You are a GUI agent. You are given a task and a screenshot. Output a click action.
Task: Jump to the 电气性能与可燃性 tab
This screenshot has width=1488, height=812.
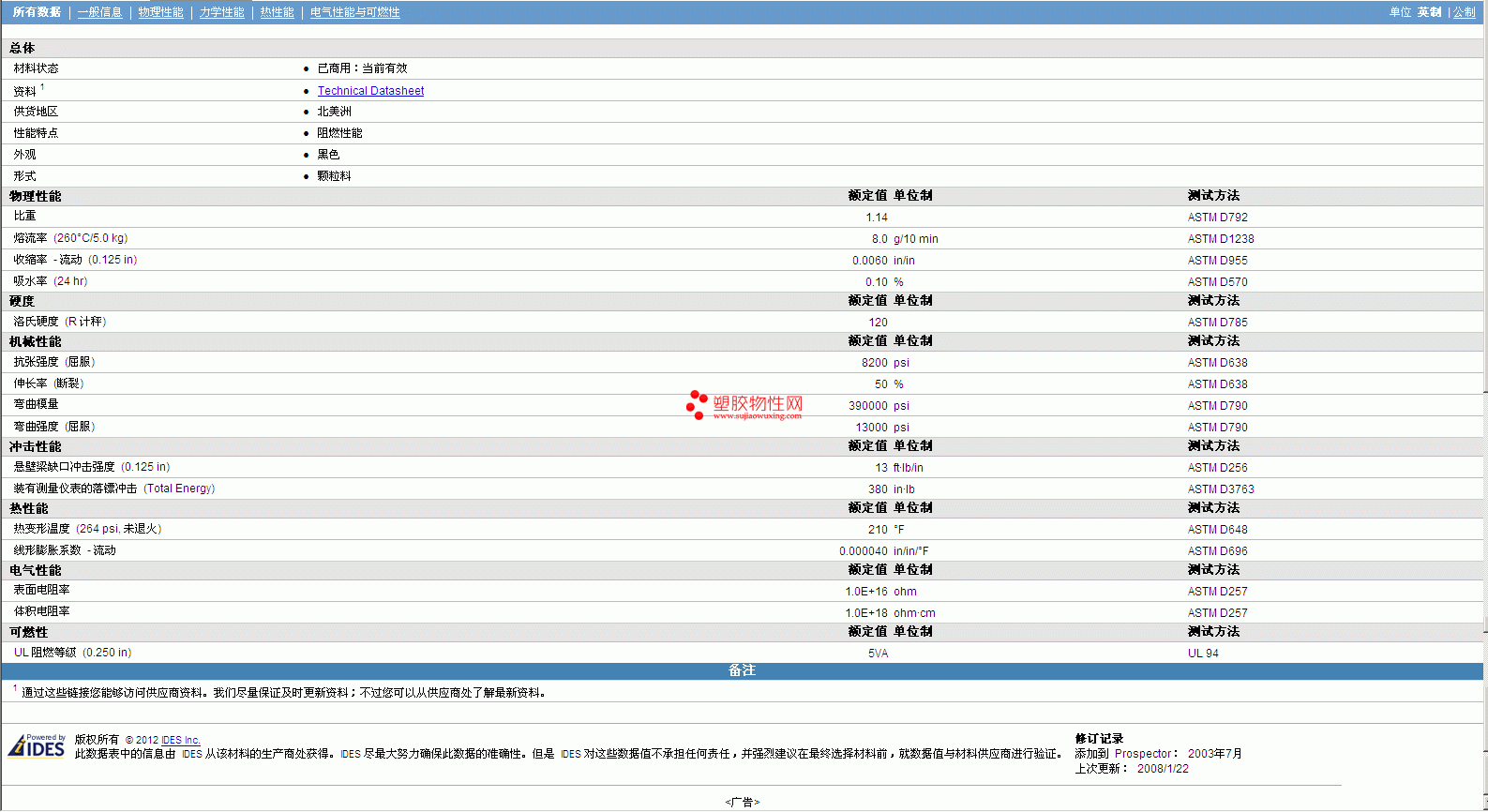(x=354, y=12)
